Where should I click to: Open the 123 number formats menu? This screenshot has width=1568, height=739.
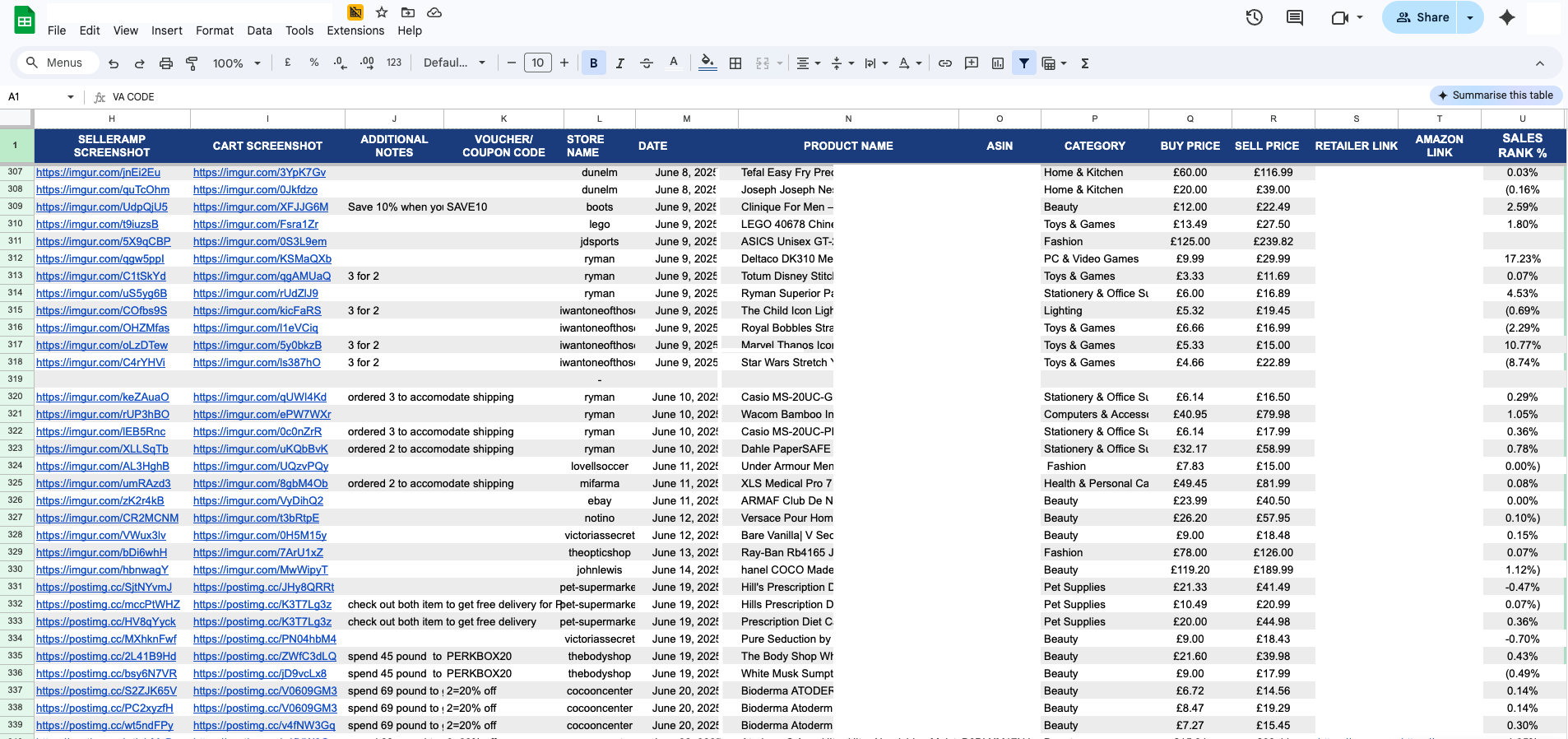(x=394, y=63)
